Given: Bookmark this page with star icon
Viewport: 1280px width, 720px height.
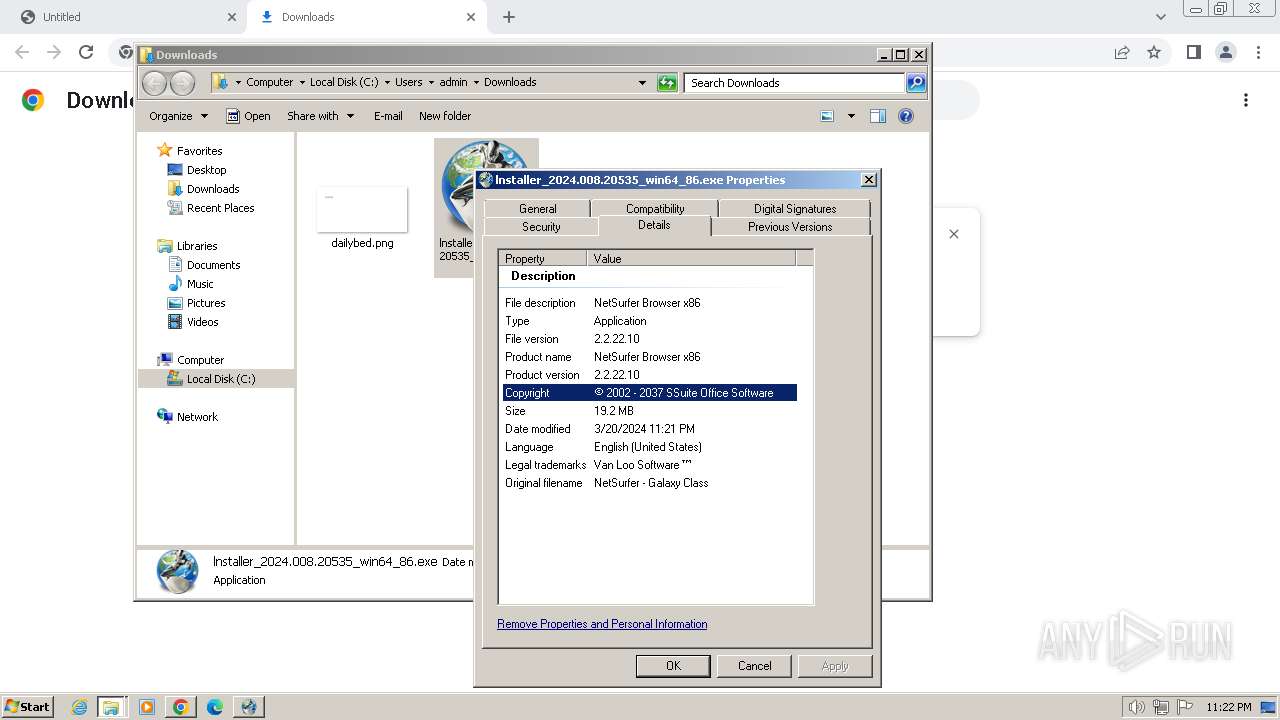Looking at the screenshot, I should (1154, 52).
